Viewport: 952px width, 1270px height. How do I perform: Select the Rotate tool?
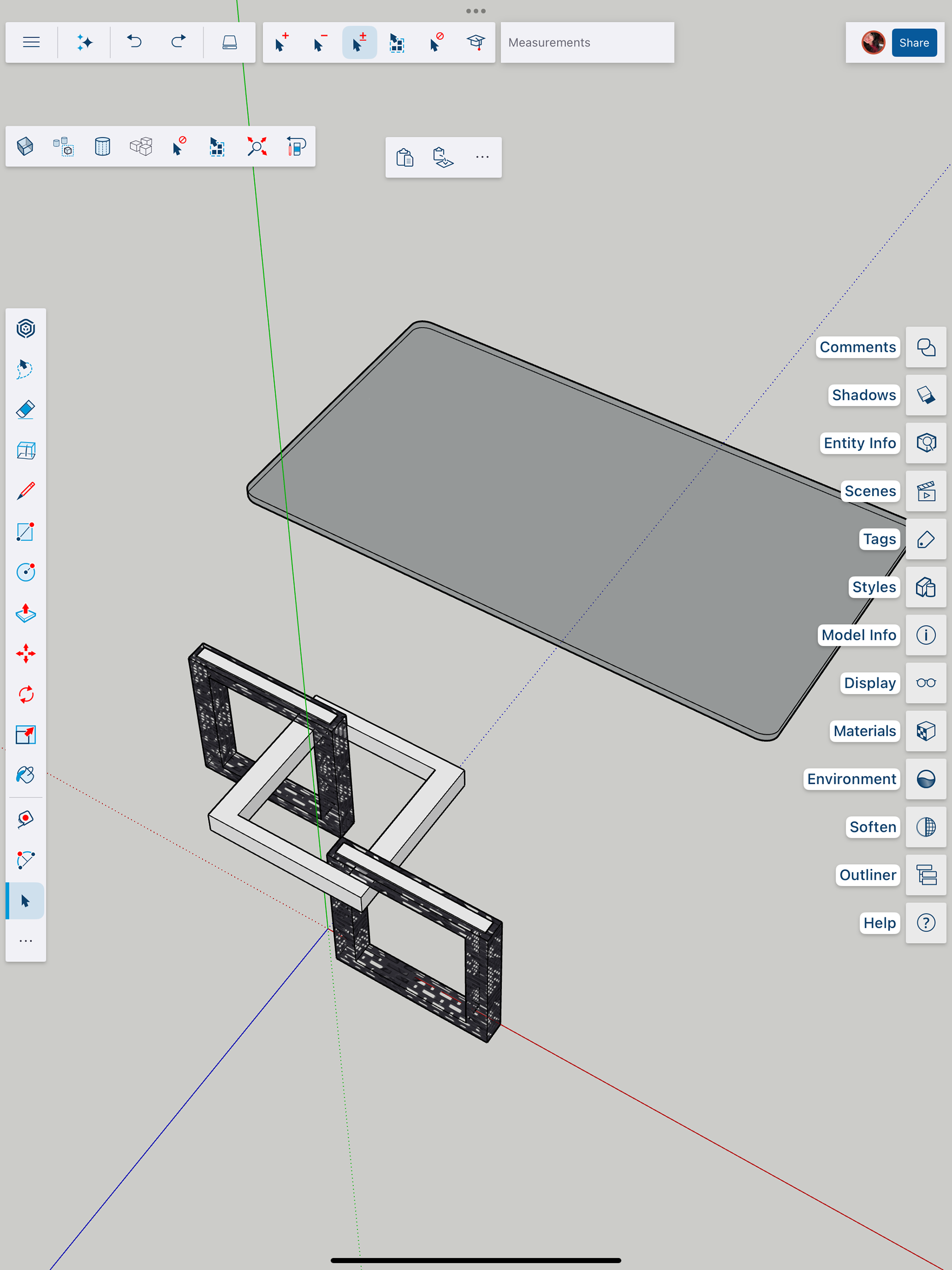(26, 695)
